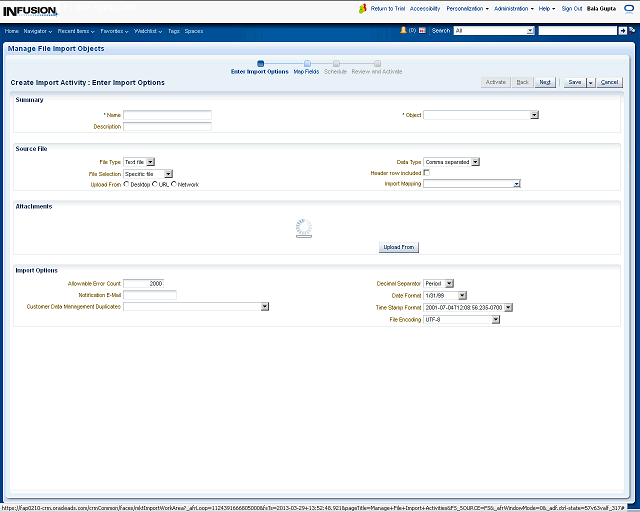Click the Return to Trial people icon

click(363, 8)
